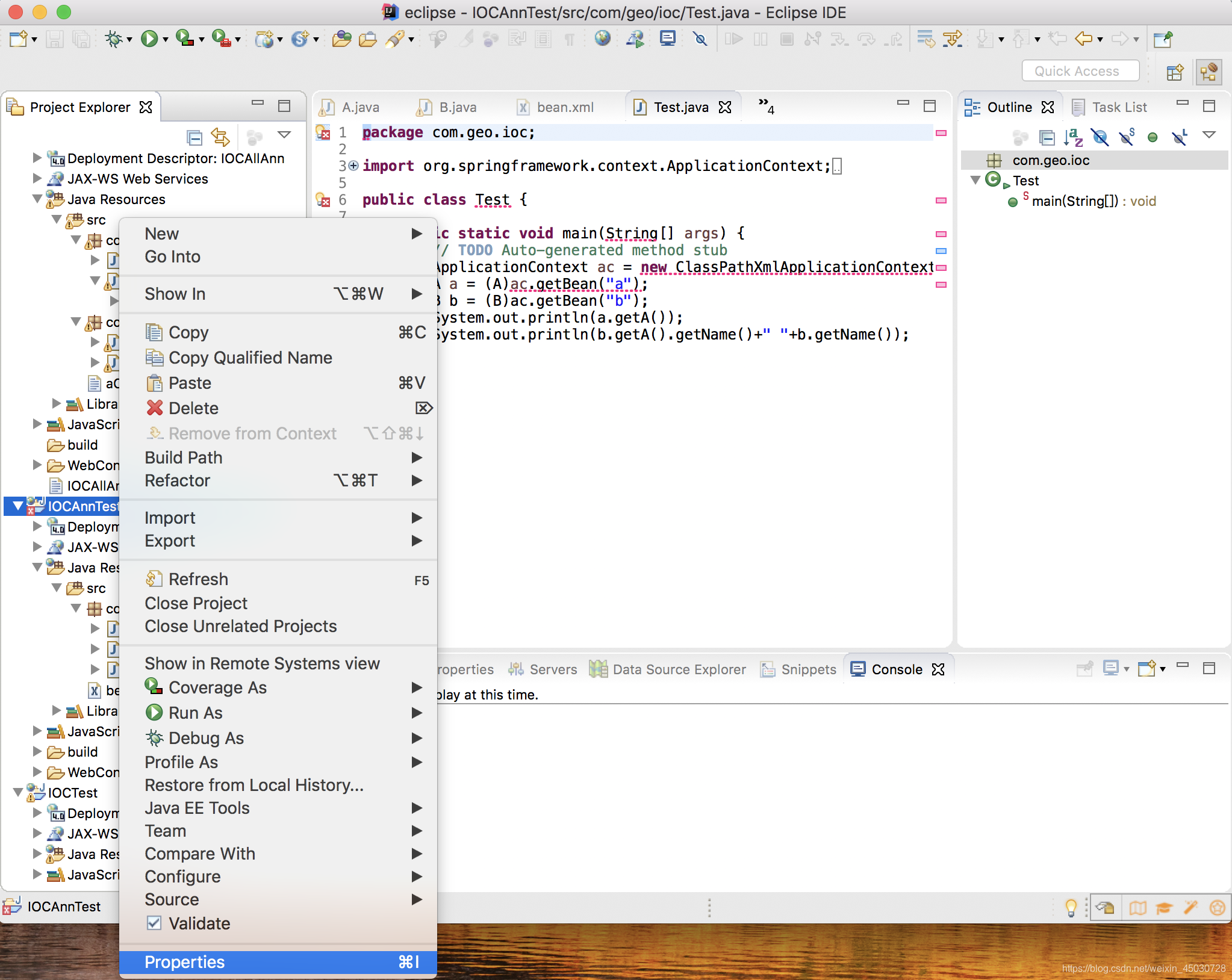Toggle Hide Non-Public Members in Outline

point(1153,138)
